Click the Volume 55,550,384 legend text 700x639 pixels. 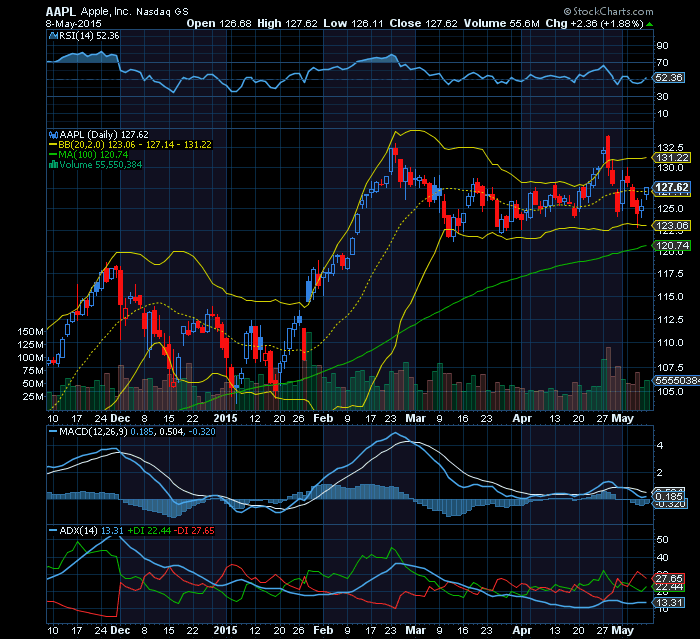(101, 165)
